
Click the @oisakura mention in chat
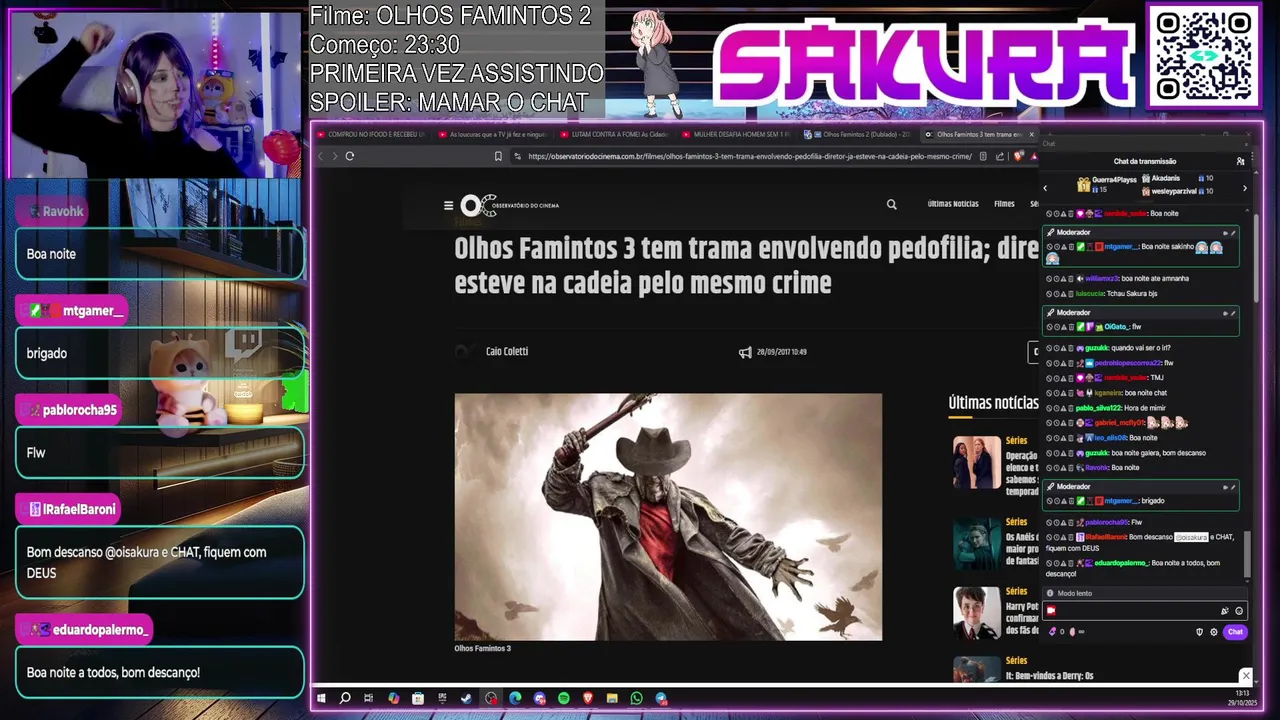click(1191, 537)
